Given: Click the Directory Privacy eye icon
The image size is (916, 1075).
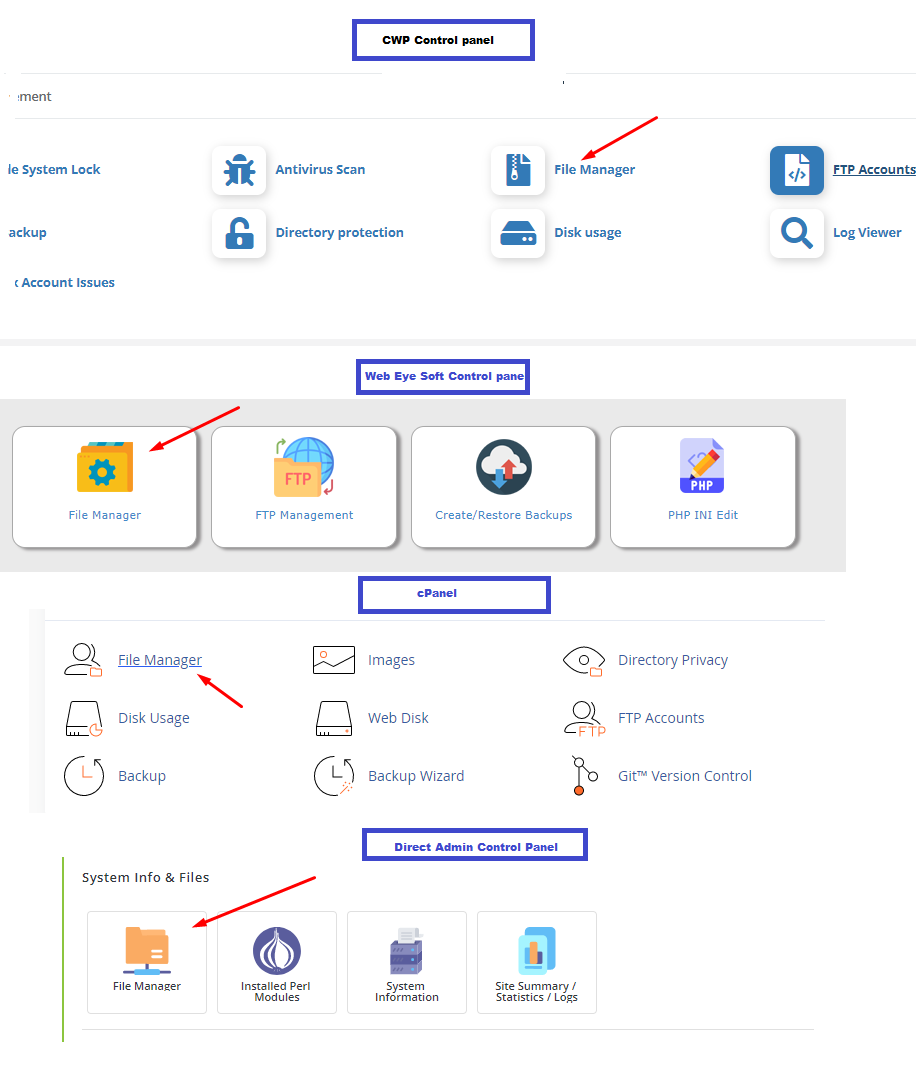Looking at the screenshot, I should 583,661.
